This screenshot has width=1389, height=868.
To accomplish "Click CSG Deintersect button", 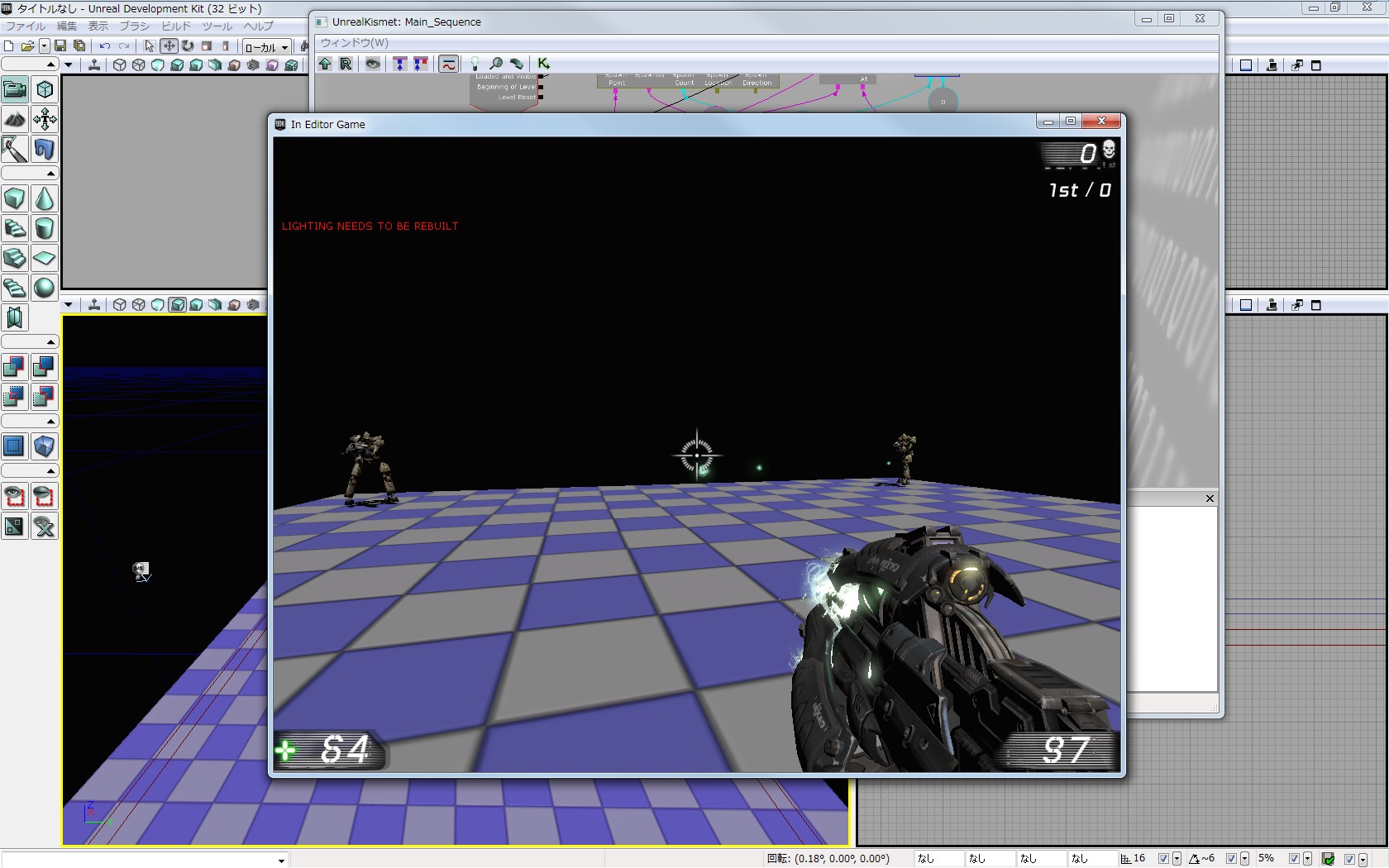I will click(45, 397).
